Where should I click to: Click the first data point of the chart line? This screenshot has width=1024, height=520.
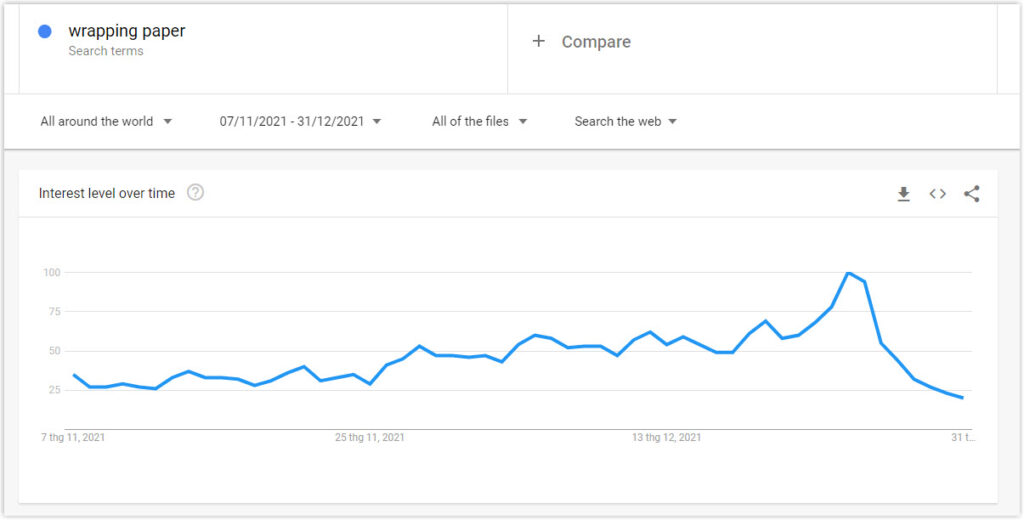pyautogui.click(x=74, y=375)
